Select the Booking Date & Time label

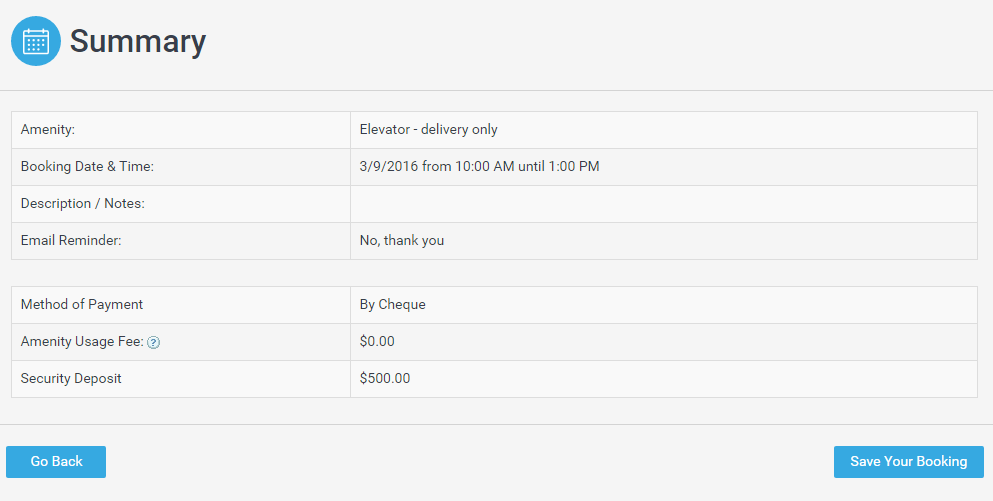point(87,166)
